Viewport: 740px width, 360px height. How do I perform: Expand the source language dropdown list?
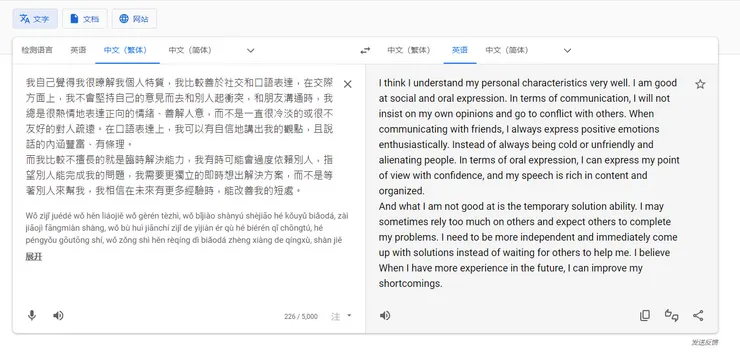251,50
